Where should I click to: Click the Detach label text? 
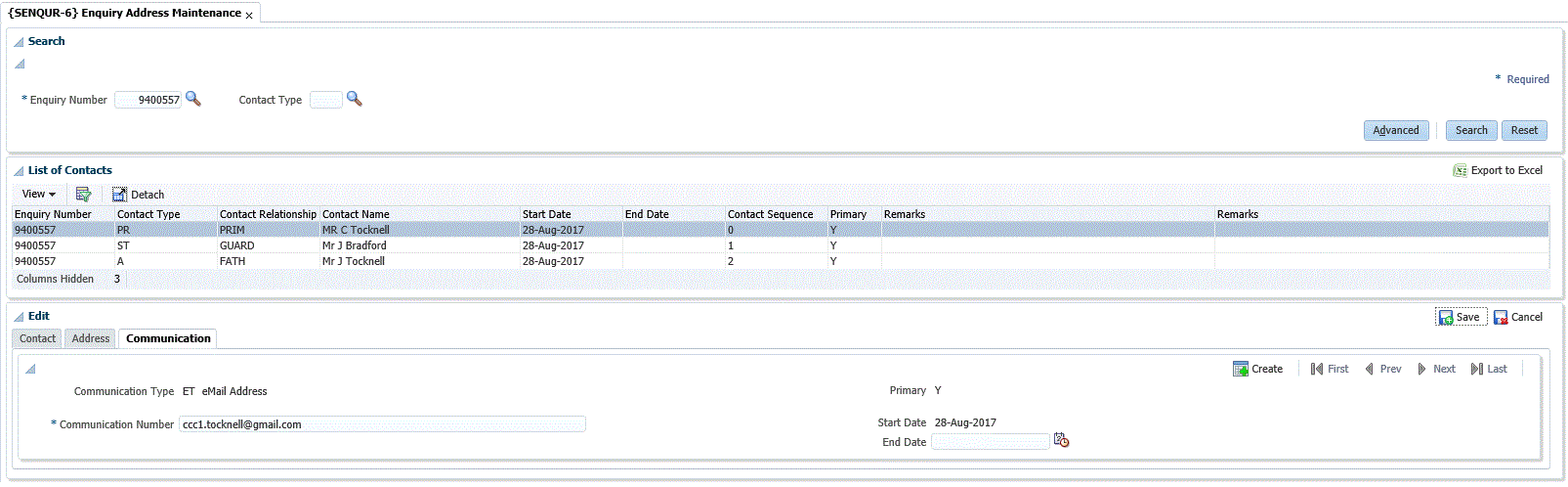(x=148, y=195)
